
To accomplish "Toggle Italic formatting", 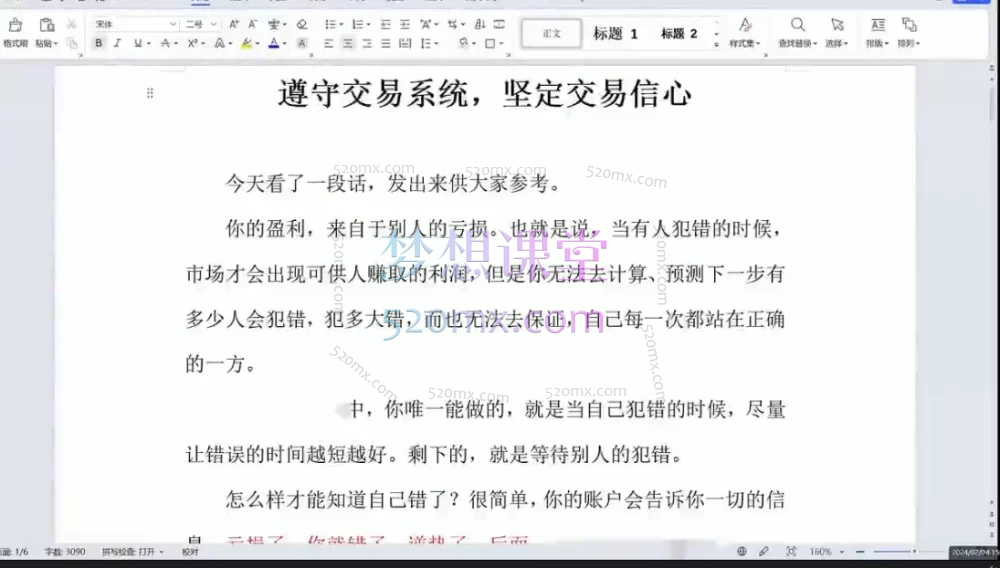I will [117, 43].
